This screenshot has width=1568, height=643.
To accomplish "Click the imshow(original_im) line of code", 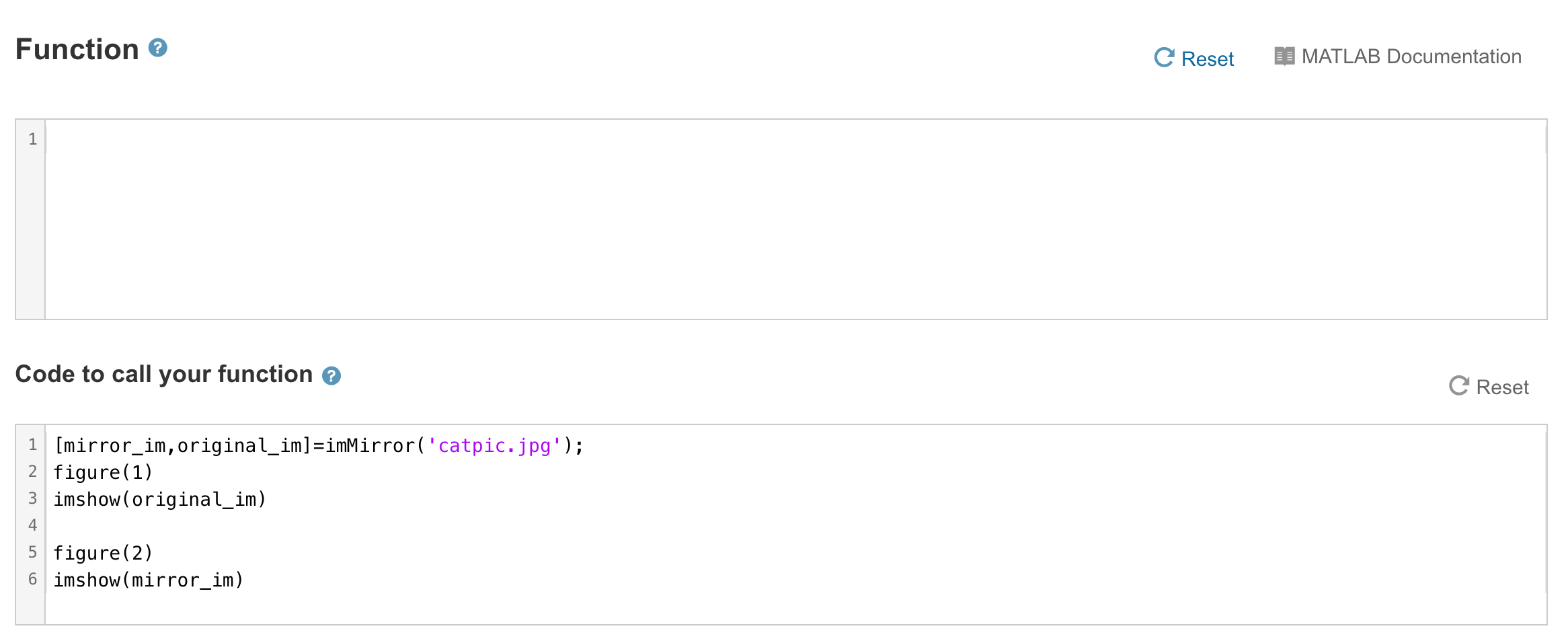I will (x=160, y=499).
